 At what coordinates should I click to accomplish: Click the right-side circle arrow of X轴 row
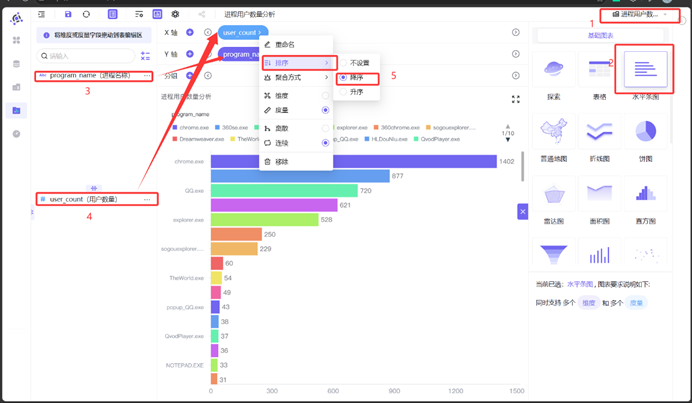tap(515, 32)
